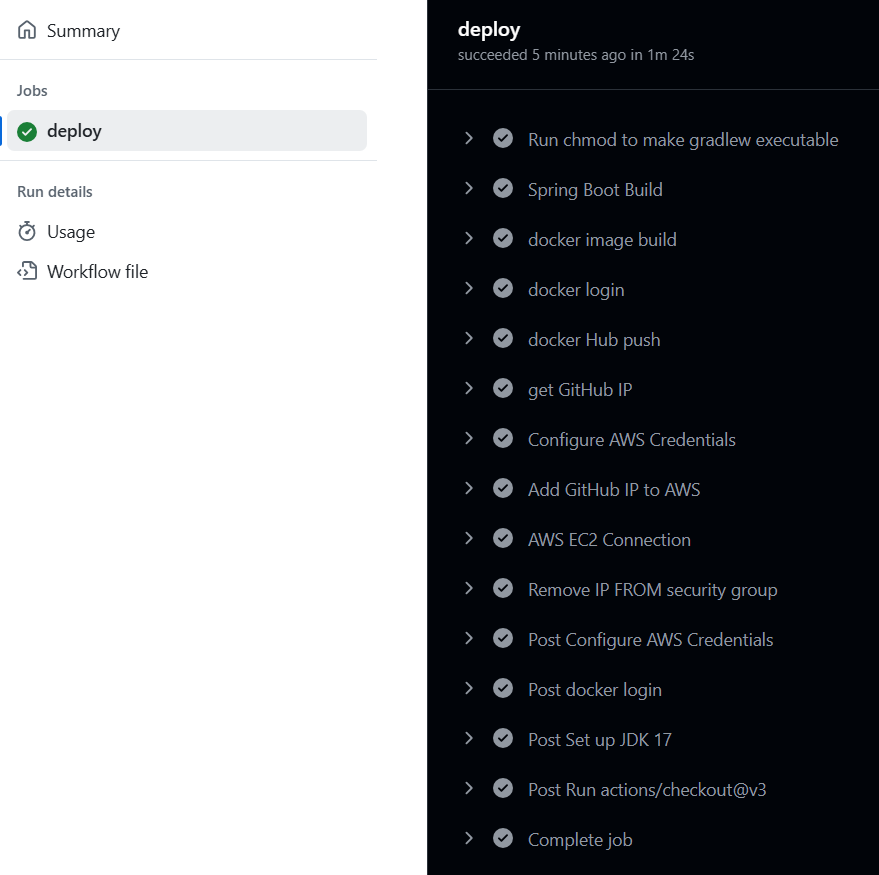Click chevron beside Complete job
This screenshot has width=879, height=875.
tap(469, 838)
